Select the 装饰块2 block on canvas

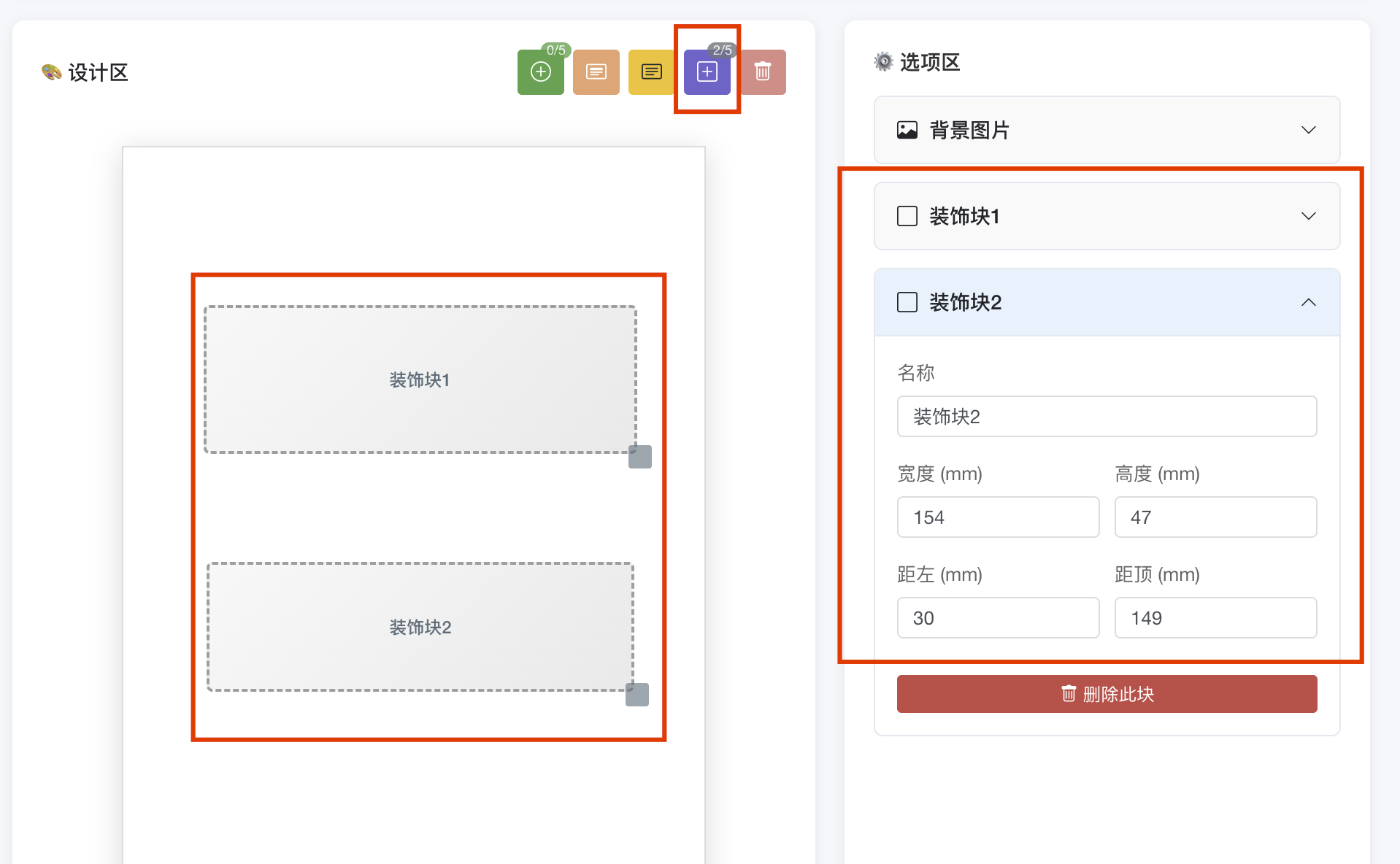pyautogui.click(x=420, y=627)
